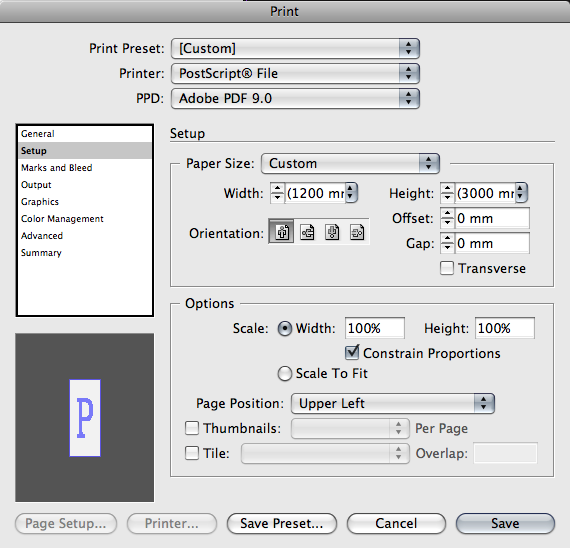
Task: Click the Gap stepper arrows
Action: coord(447,243)
